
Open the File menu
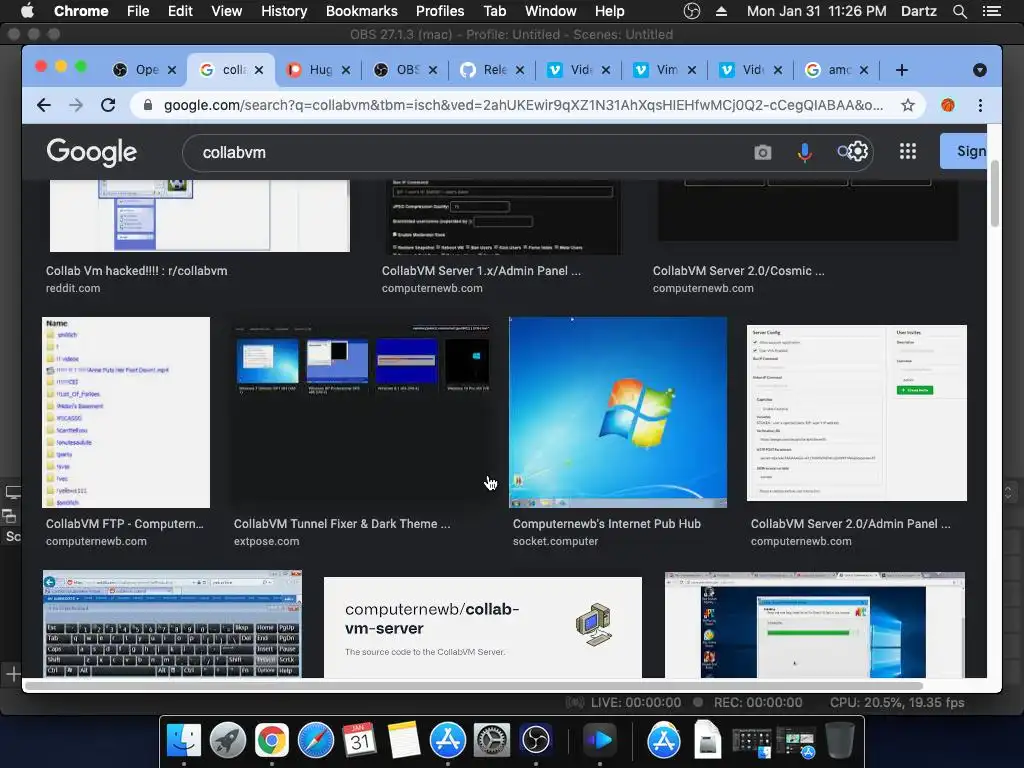click(x=138, y=11)
